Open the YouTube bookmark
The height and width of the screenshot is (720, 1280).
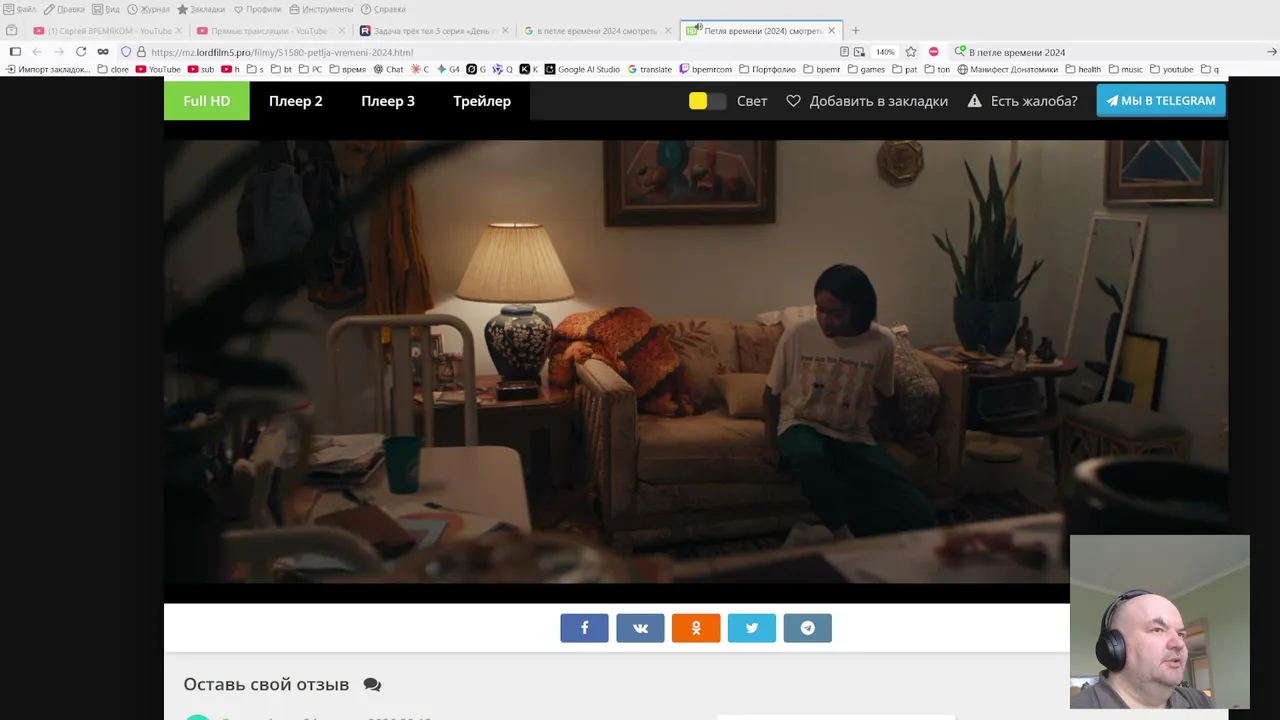158,70
